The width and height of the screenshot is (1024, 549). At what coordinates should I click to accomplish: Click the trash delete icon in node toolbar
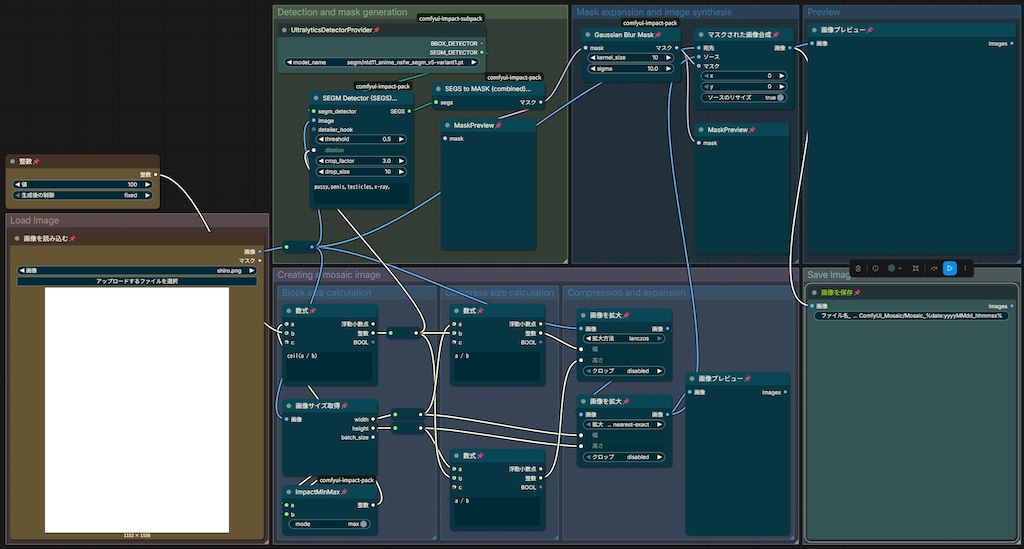coord(858,268)
